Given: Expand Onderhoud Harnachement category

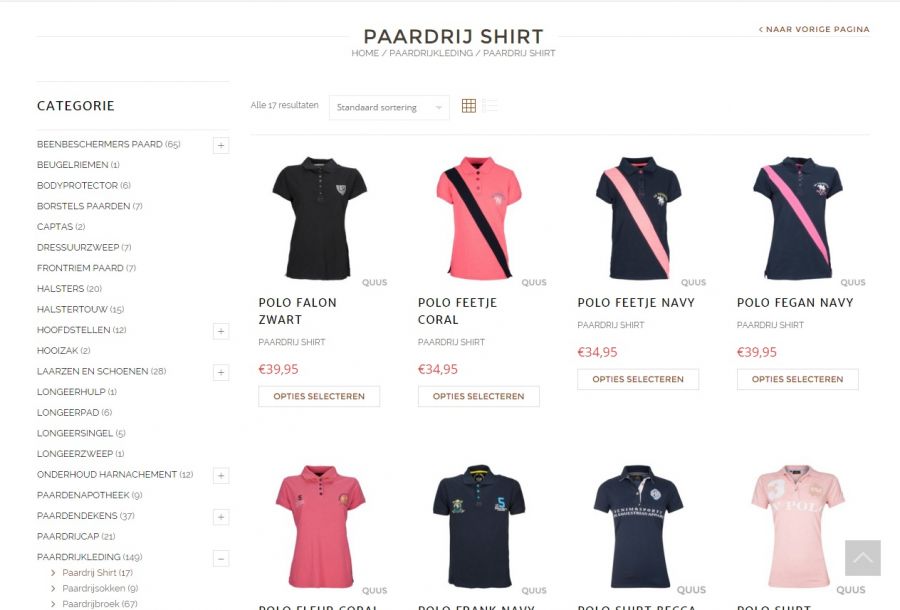Looking at the screenshot, I should click(221, 476).
